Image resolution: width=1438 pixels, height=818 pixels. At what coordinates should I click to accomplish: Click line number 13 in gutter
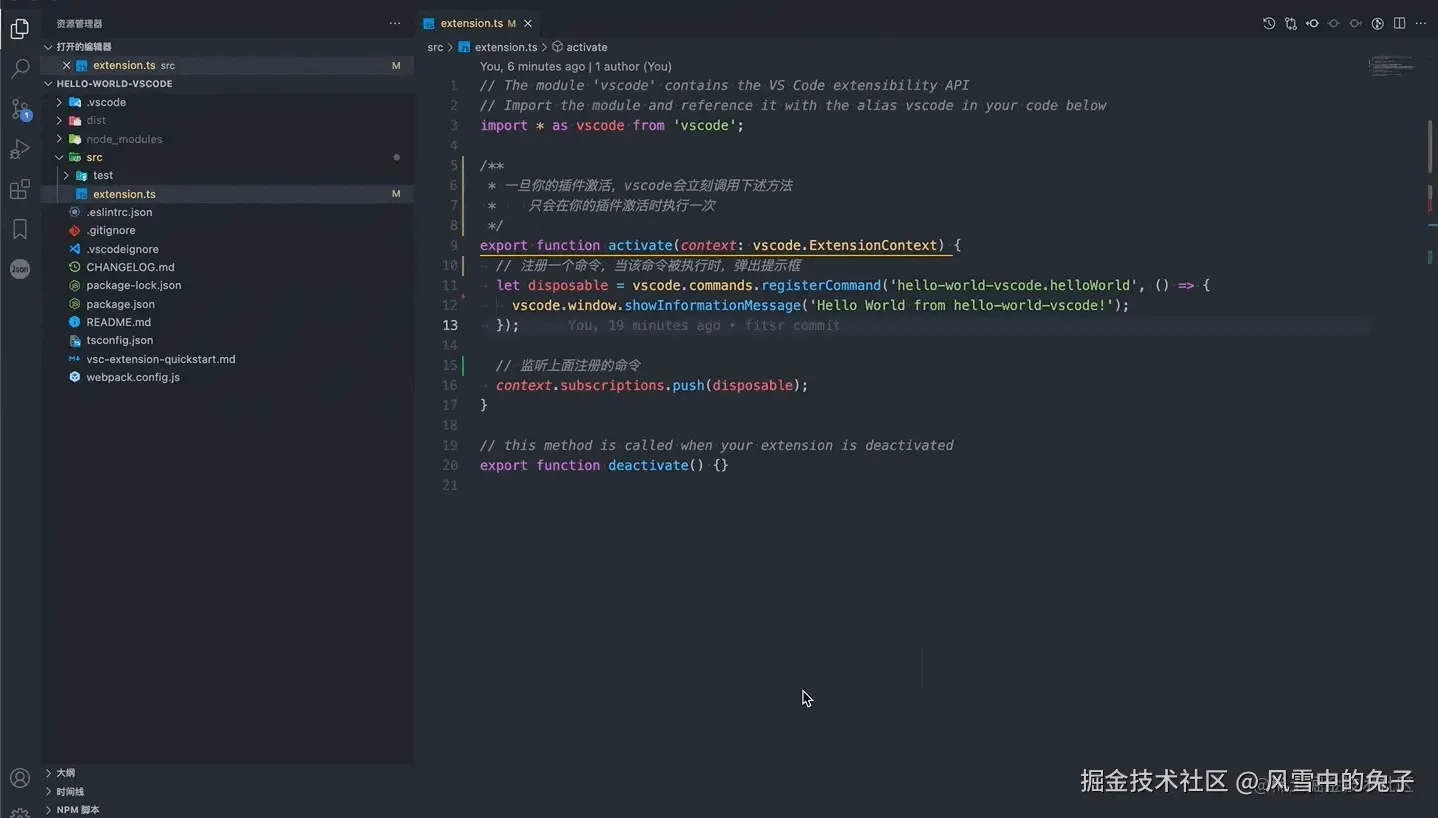(x=450, y=325)
